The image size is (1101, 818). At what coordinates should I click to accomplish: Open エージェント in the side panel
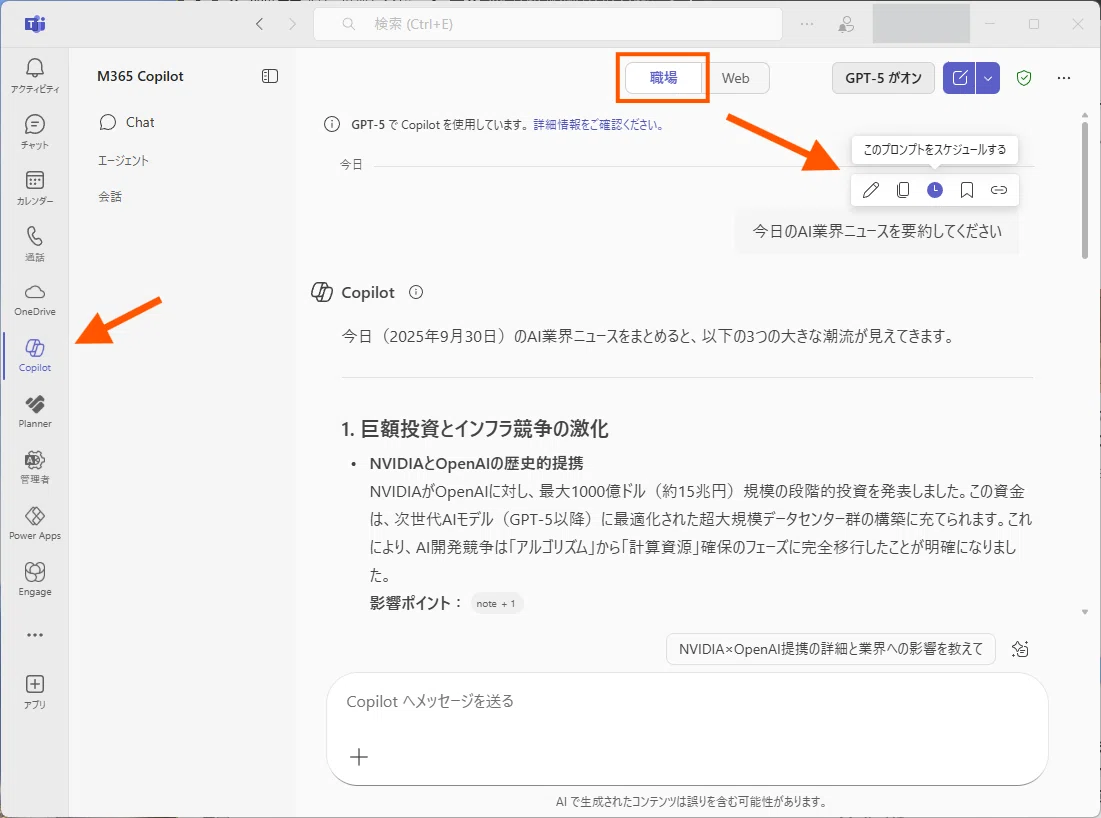pos(124,160)
